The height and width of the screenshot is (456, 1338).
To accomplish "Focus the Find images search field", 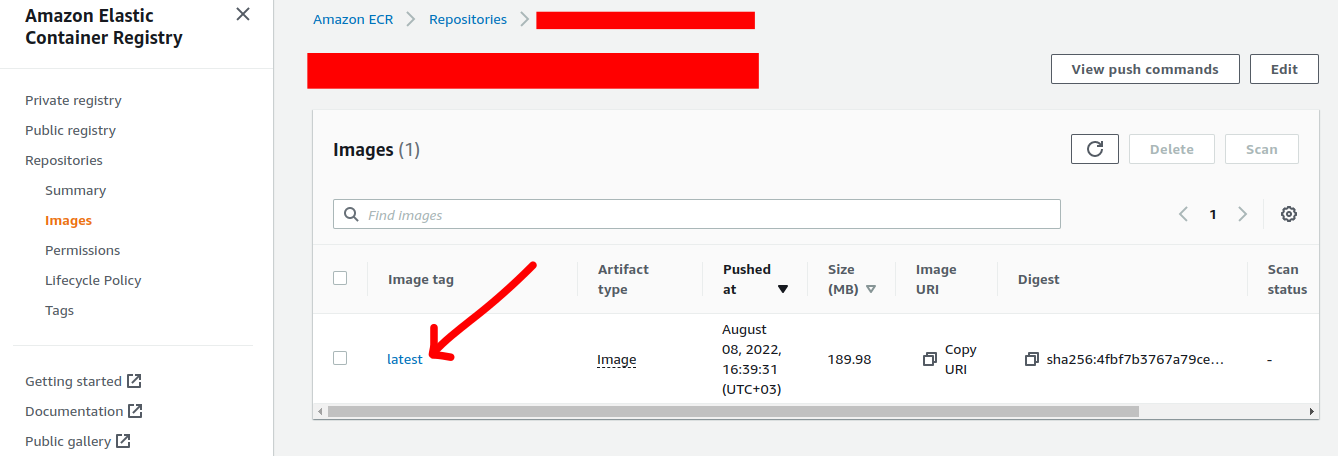I will coord(697,214).
